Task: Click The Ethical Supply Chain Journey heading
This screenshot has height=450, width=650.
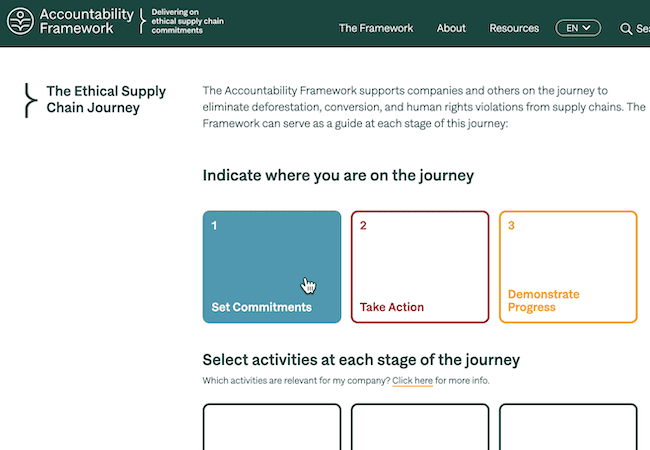Action: pyautogui.click(x=106, y=99)
